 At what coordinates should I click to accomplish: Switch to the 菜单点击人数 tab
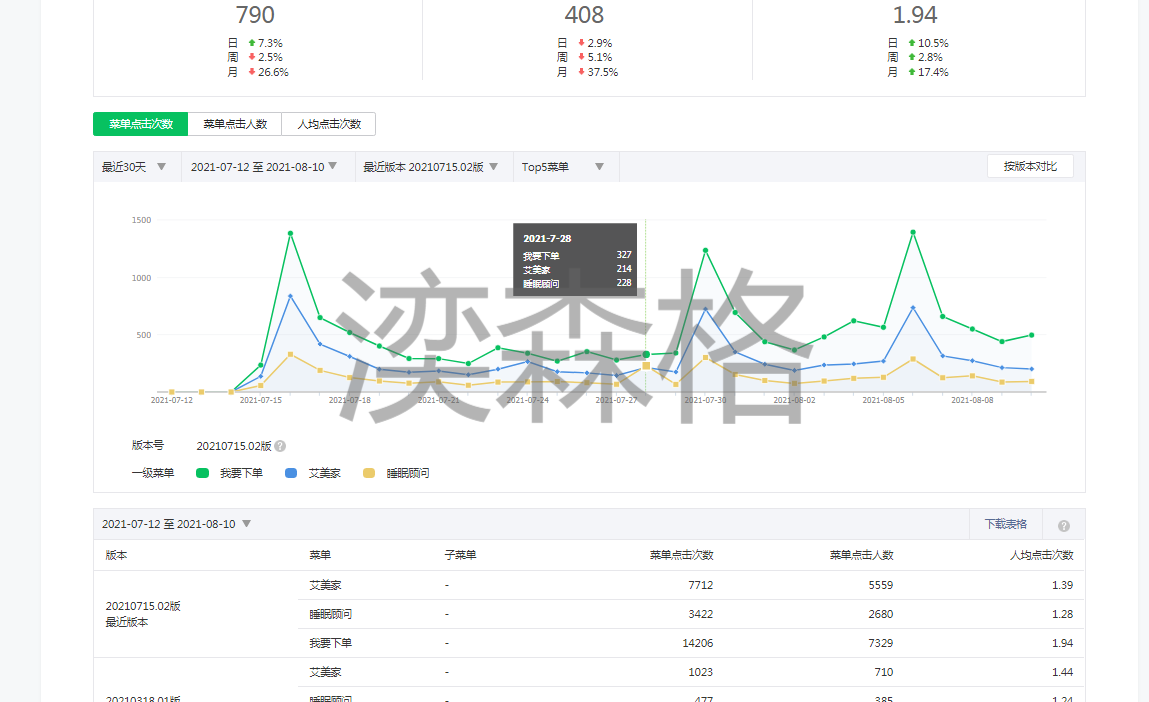pos(235,124)
